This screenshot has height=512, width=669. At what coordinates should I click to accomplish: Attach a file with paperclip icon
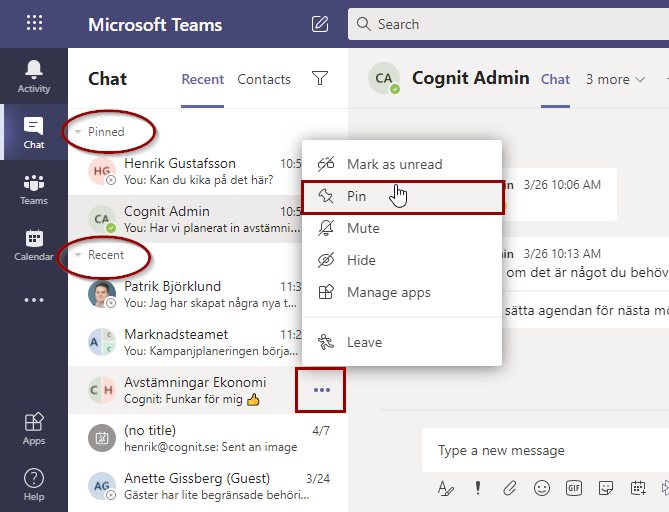[510, 488]
